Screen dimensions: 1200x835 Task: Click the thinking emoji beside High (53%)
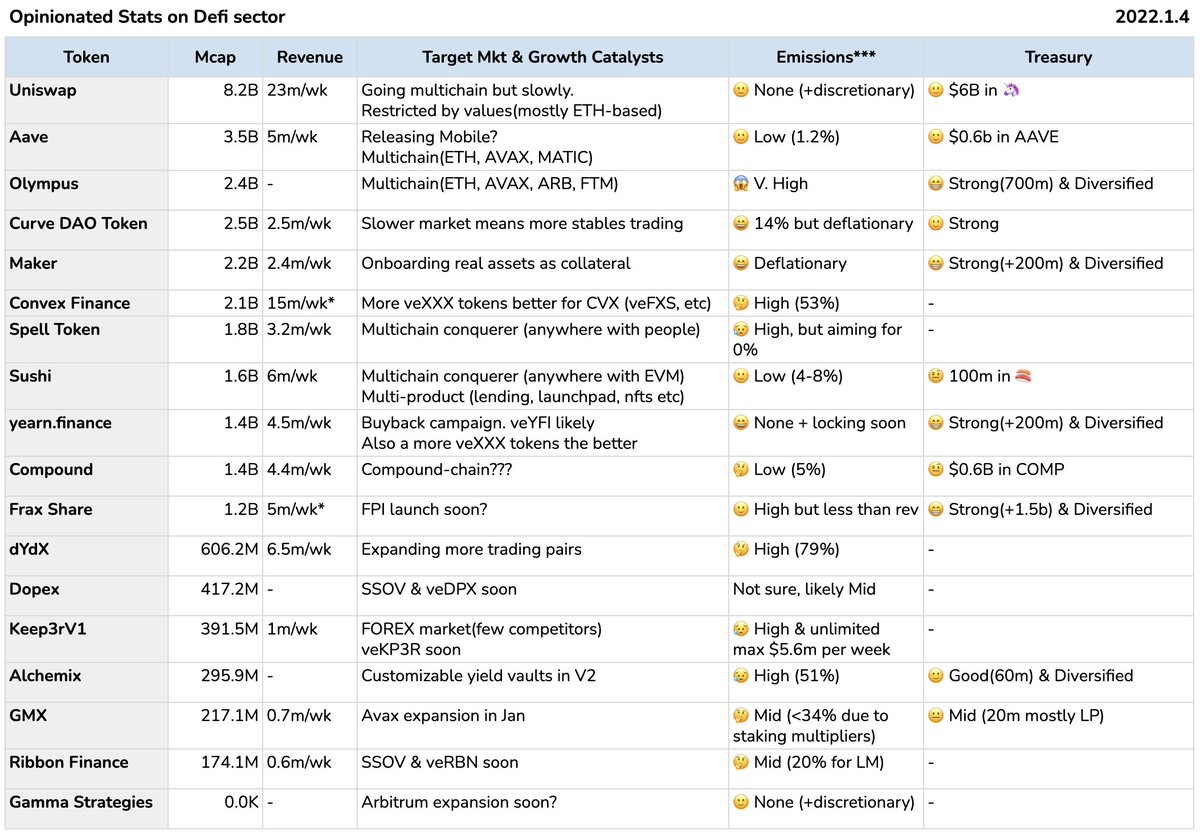click(x=741, y=303)
